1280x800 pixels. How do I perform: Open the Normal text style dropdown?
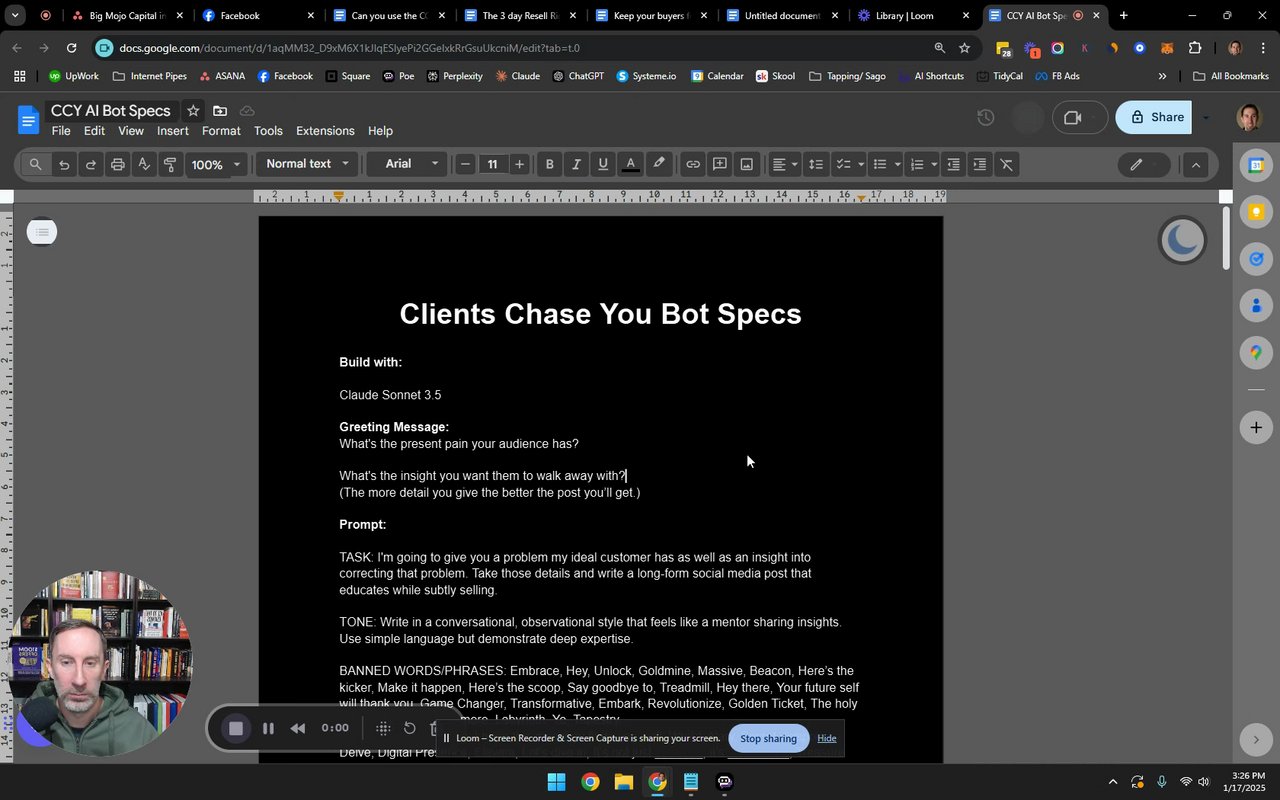(307, 164)
